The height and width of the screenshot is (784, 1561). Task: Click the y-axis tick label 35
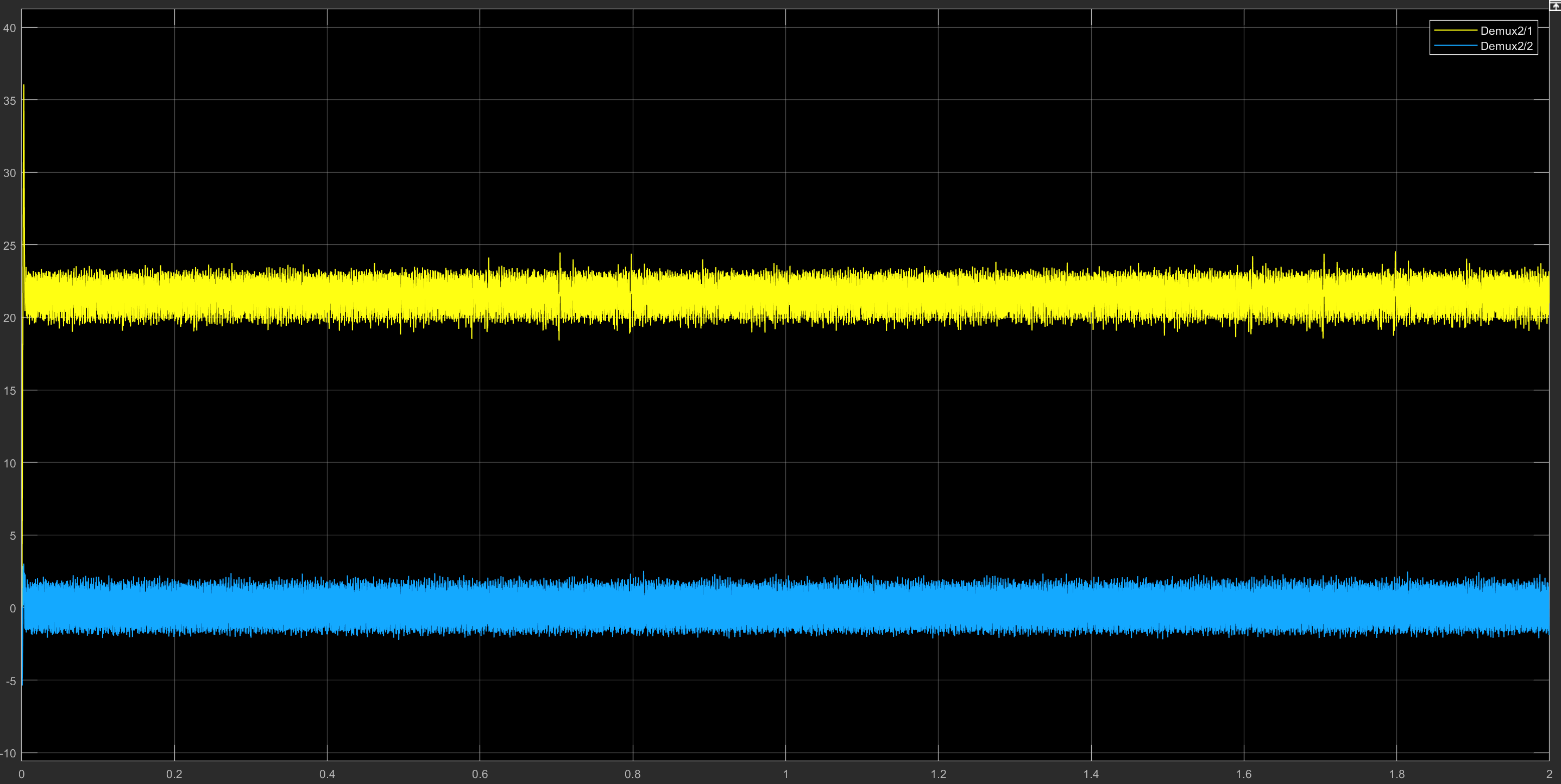pyautogui.click(x=10, y=100)
